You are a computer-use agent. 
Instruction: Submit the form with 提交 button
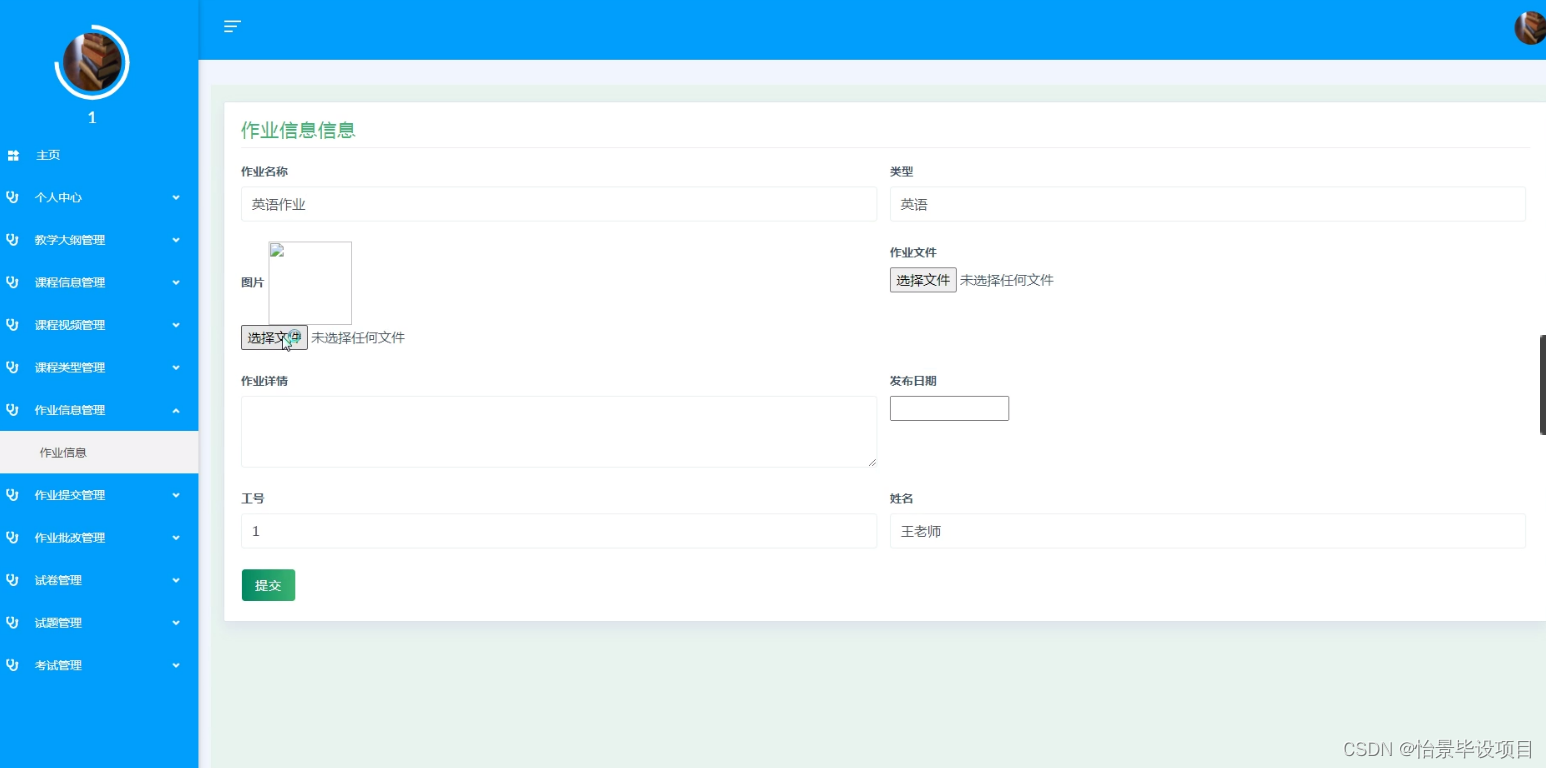click(x=268, y=585)
